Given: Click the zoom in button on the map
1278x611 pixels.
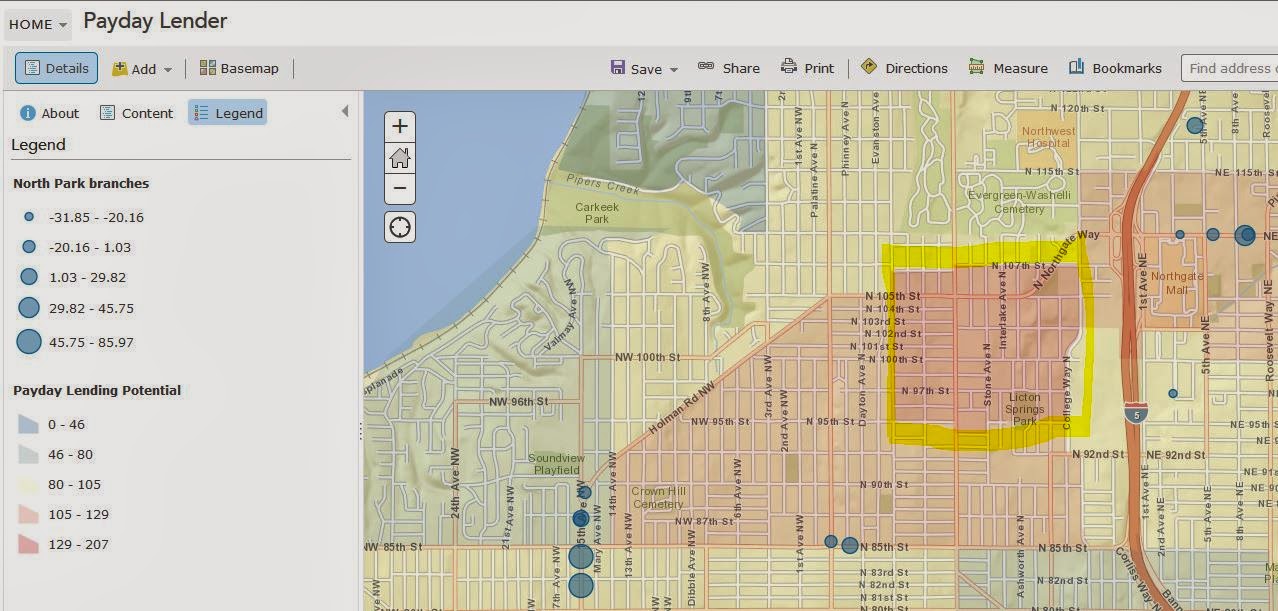Looking at the screenshot, I should pyautogui.click(x=399, y=125).
